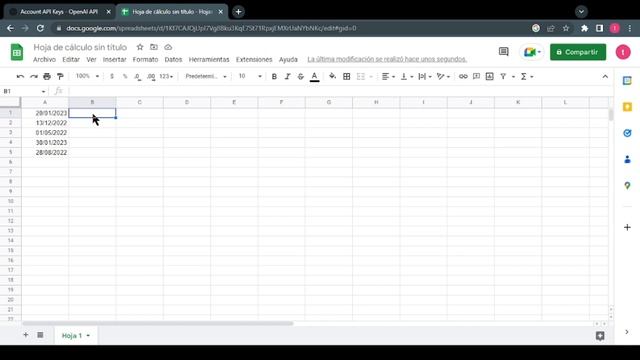Screen dimensions: 640x360
Task: Open the functions sigma dropdown
Action: coord(527,76)
